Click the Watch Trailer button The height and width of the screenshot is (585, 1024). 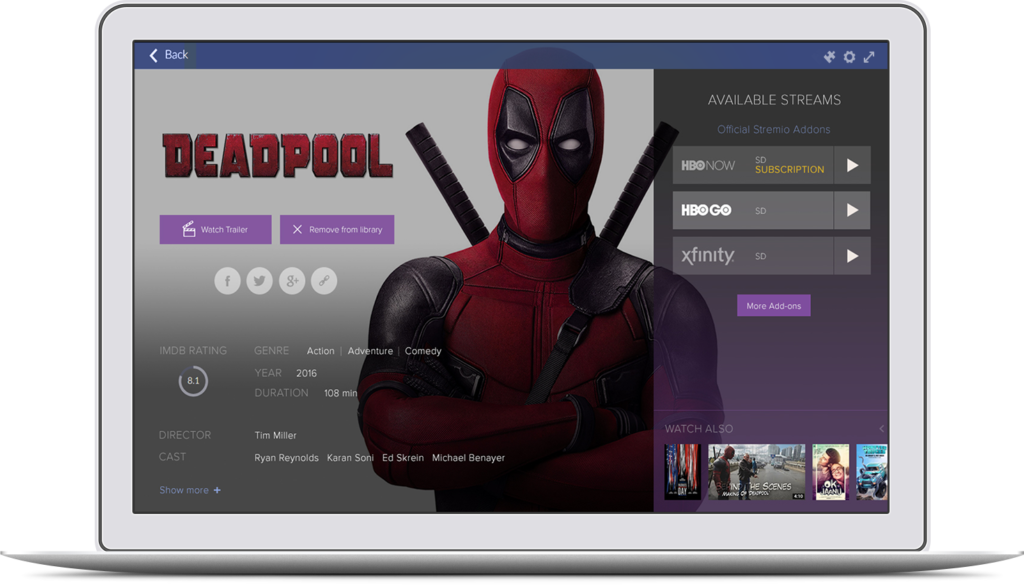(216, 230)
